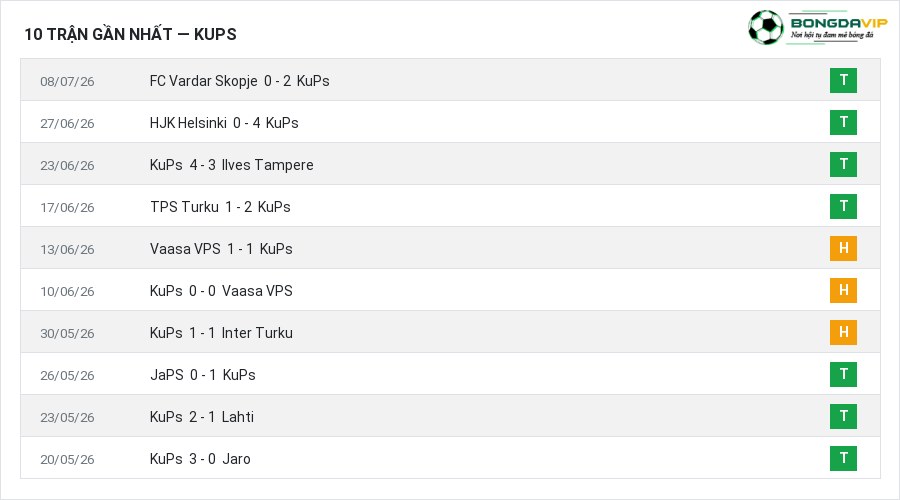
Task: Click the heading 10 TRẬN GẦN NHẤT — KUPS
Action: coord(130,34)
